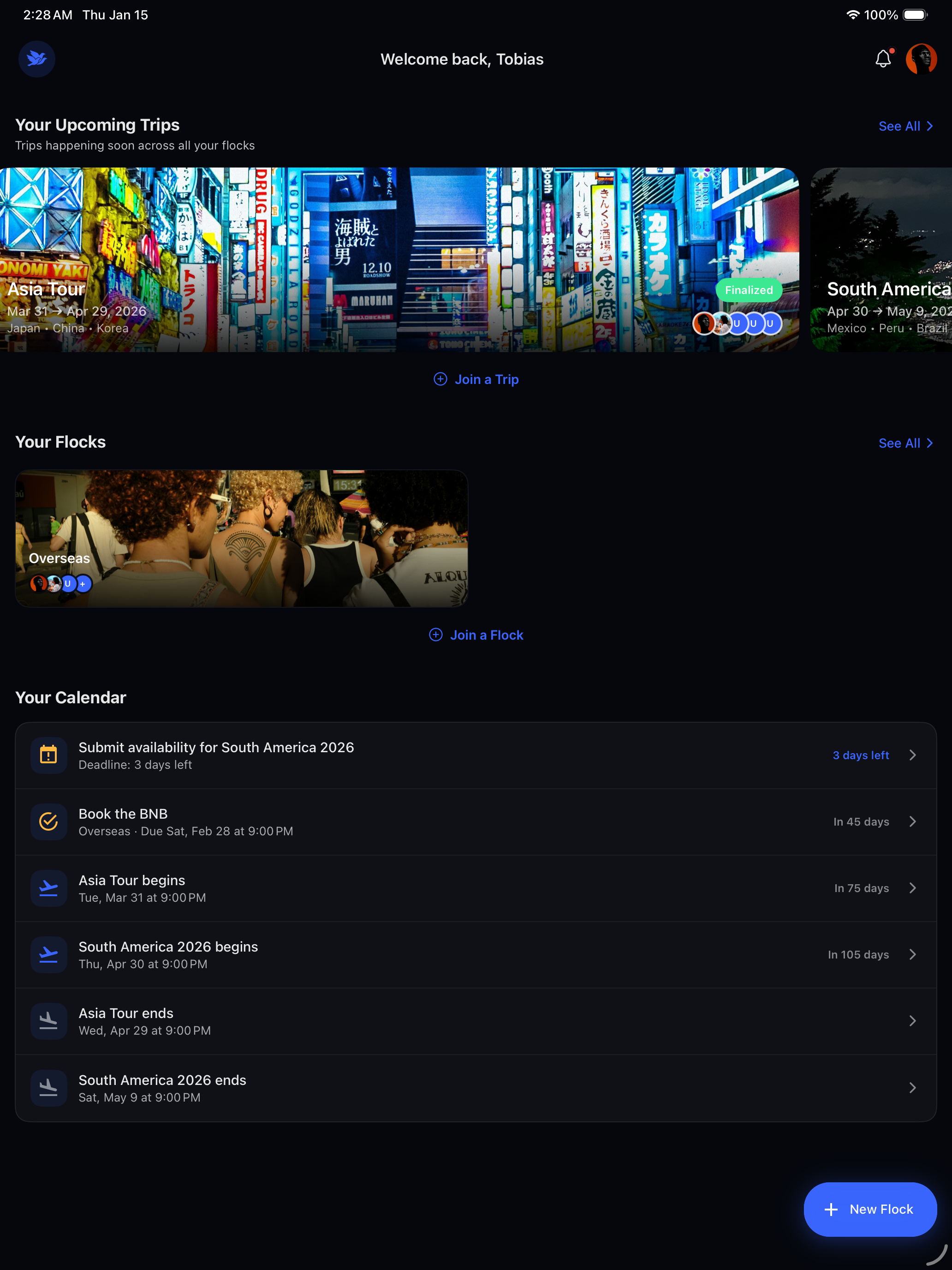952x1270 pixels.
Task: Open the Overseas flock card
Action: (x=242, y=539)
